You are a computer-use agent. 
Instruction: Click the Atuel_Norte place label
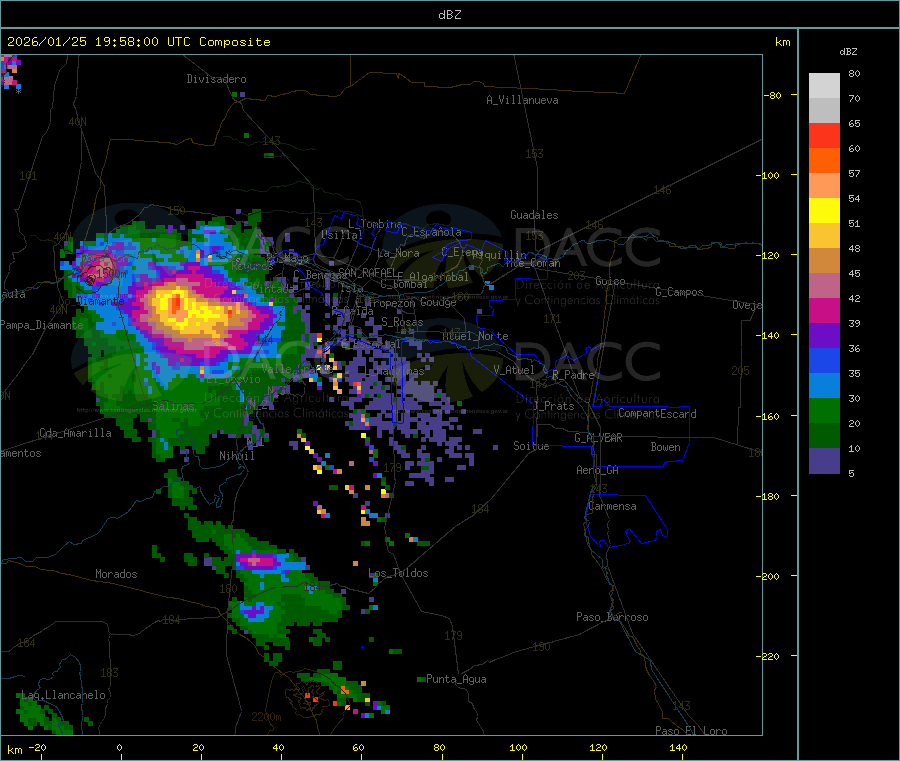pyautogui.click(x=475, y=336)
